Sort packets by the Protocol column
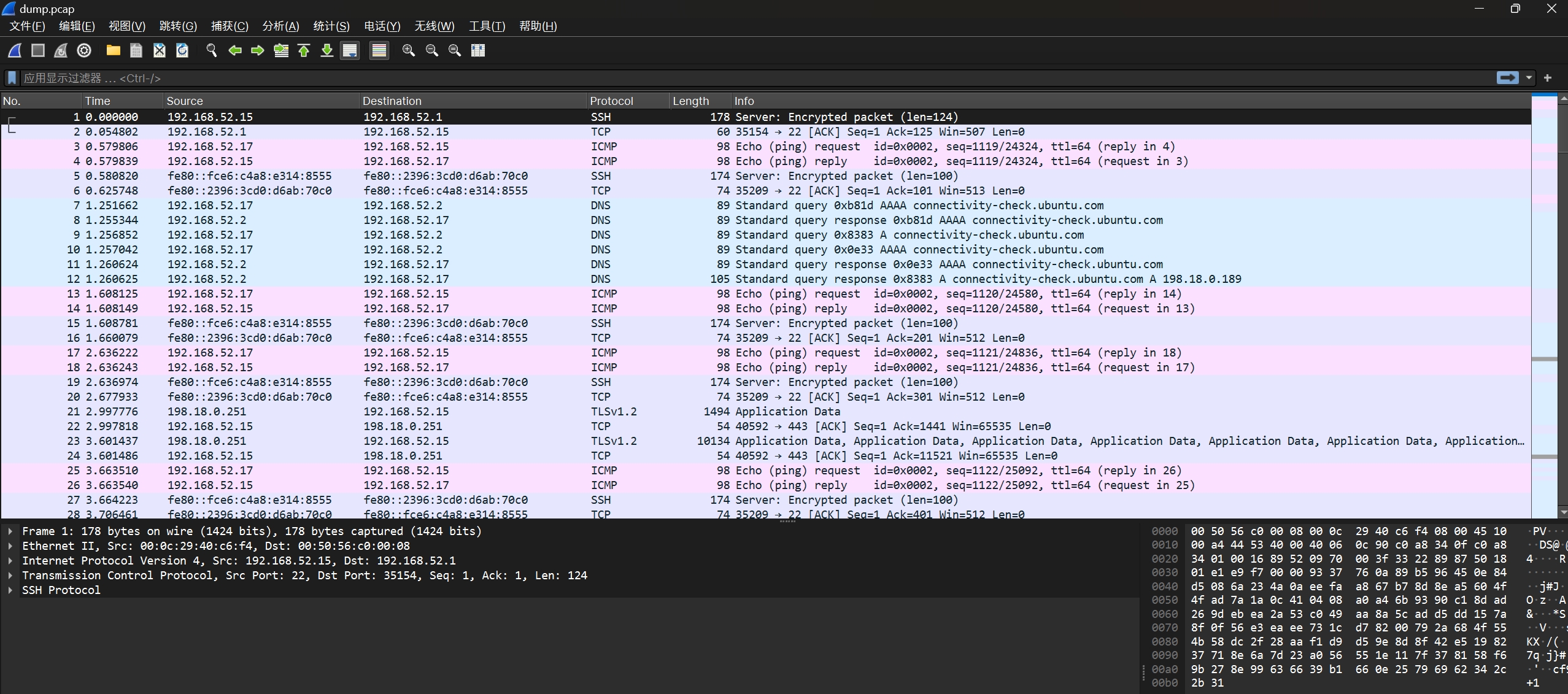This screenshot has width=1568, height=694. (628, 101)
